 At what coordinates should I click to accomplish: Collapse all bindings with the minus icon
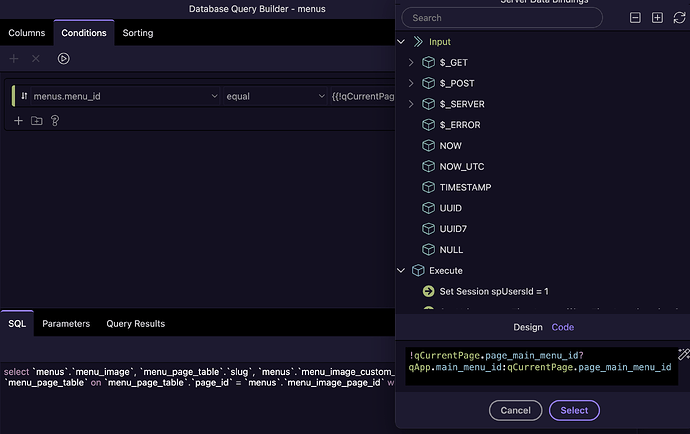coord(635,18)
